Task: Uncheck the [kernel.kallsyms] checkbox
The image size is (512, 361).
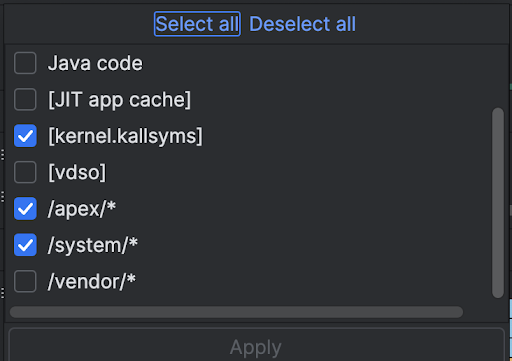Action: 25,136
